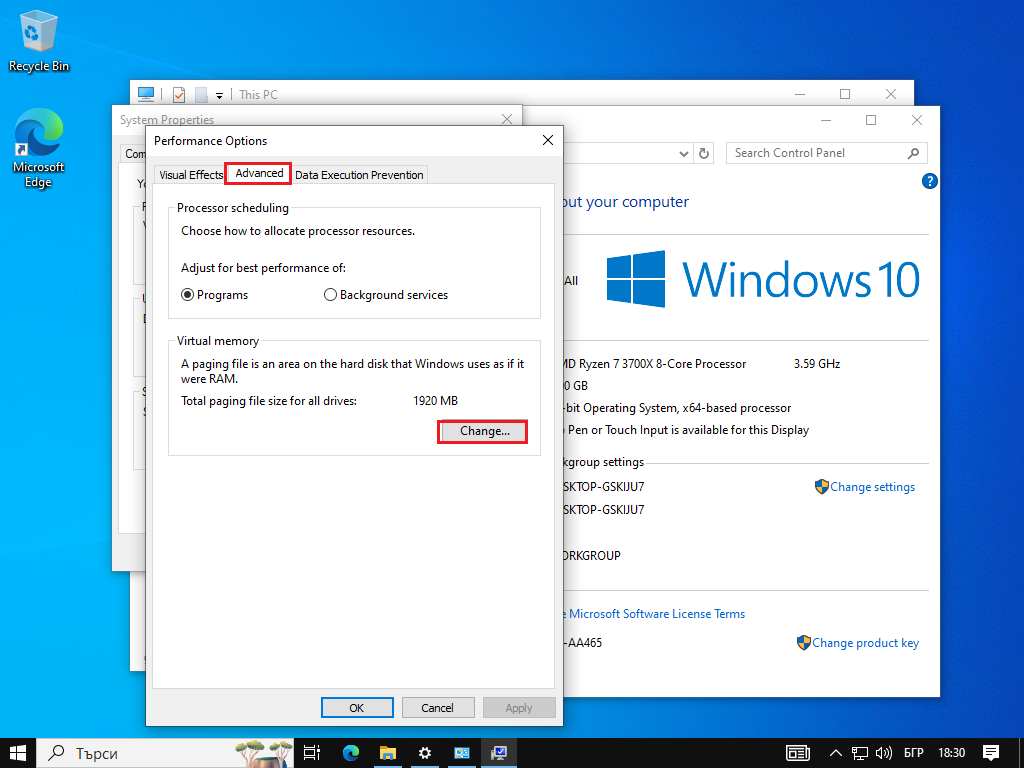Viewport: 1024px width, 768px height.
Task: Open Settings gear on the taskbar
Action: point(424,753)
